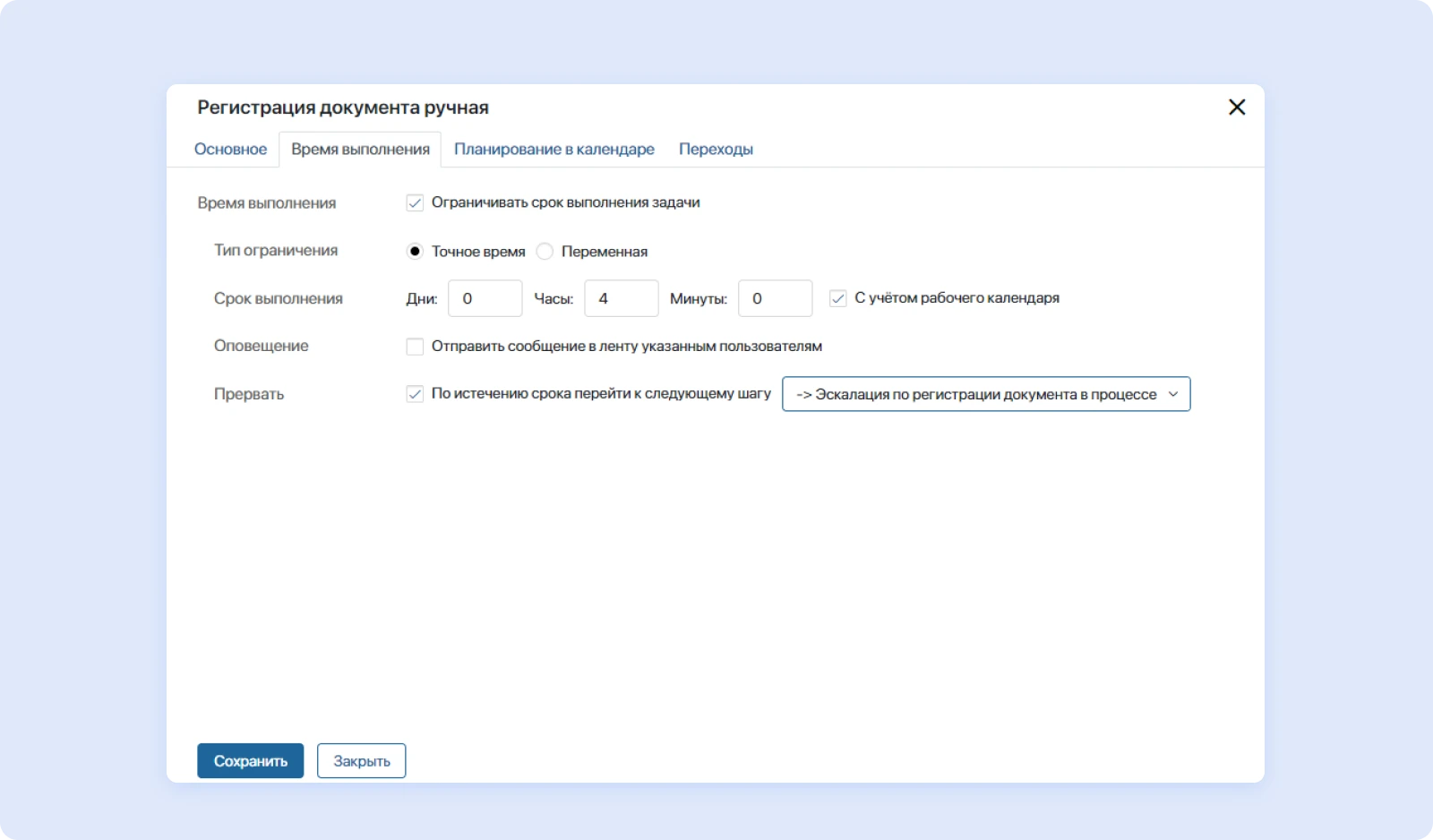The height and width of the screenshot is (840, 1433).
Task: Toggle С учётом рабочего календаря checkbox
Action: click(837, 299)
